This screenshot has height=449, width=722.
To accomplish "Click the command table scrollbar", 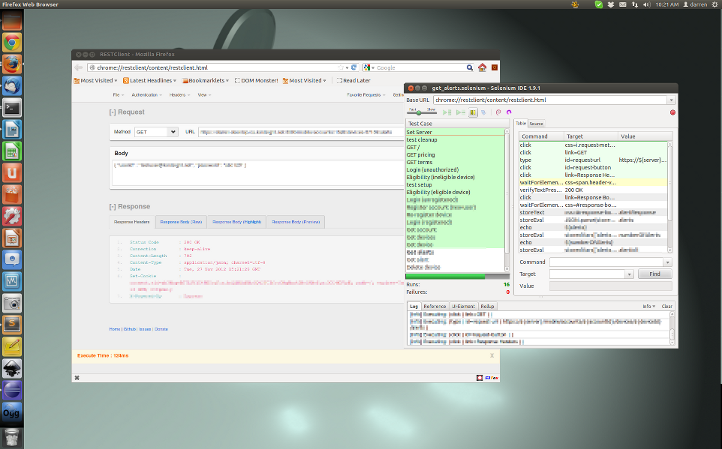I will [x=670, y=197].
